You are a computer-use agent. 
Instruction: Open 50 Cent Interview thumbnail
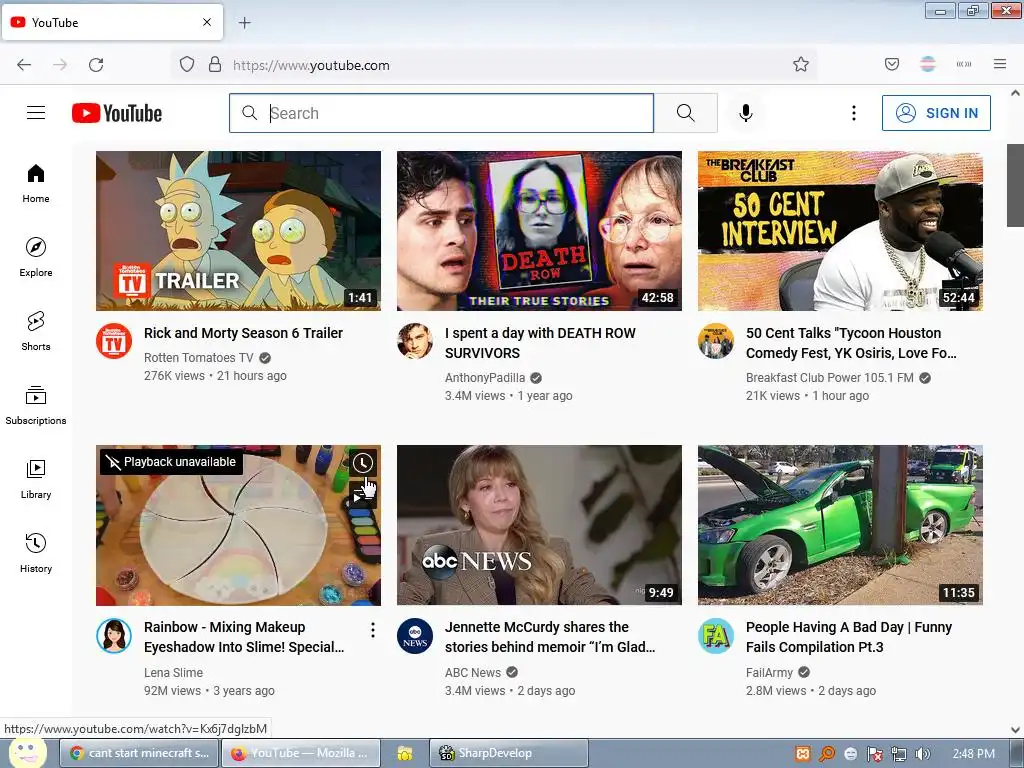pyautogui.click(x=840, y=231)
